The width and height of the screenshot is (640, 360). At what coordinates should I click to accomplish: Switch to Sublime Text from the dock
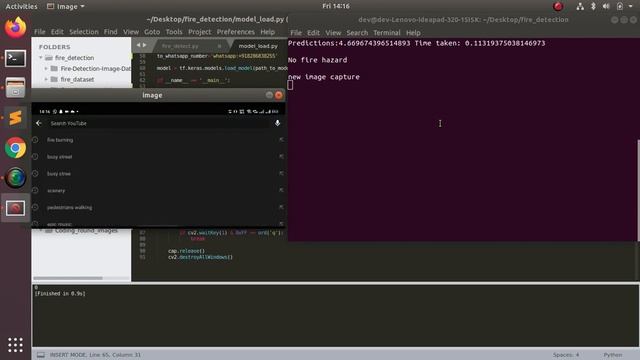16,118
